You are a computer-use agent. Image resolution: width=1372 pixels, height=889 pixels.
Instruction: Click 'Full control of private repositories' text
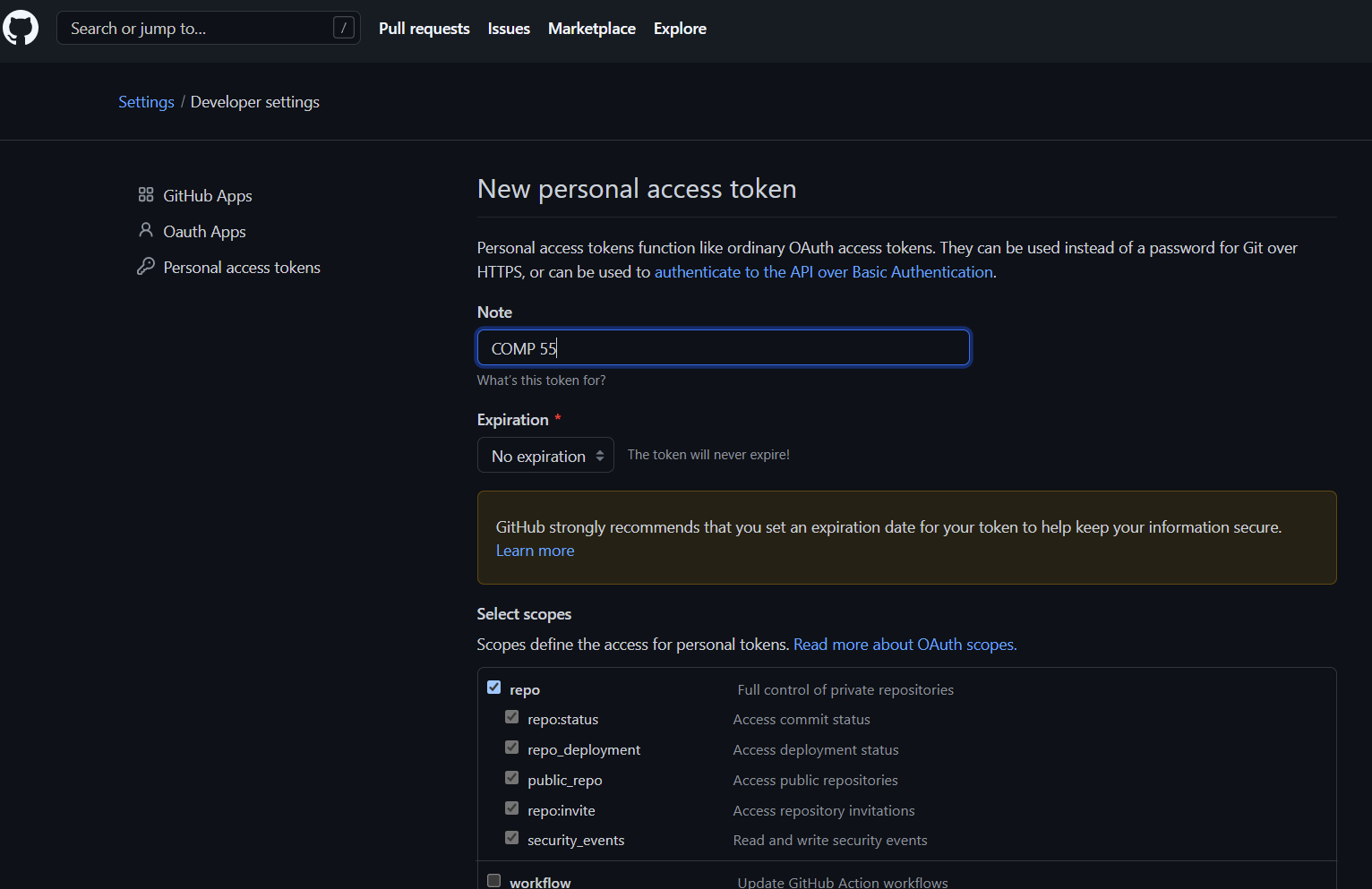click(x=845, y=689)
